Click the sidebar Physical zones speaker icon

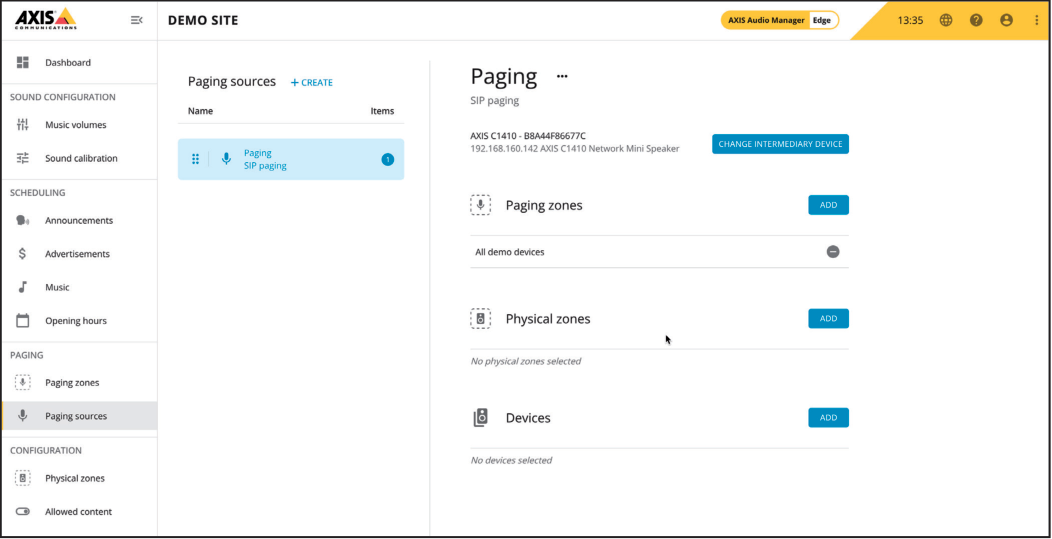23,478
